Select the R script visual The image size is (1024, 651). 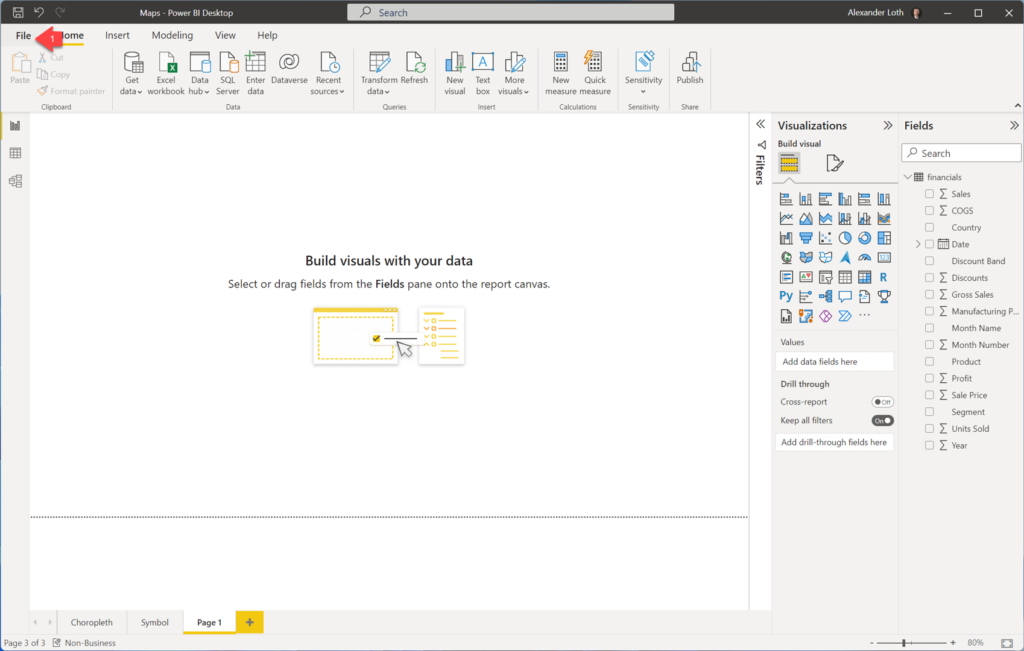884,276
